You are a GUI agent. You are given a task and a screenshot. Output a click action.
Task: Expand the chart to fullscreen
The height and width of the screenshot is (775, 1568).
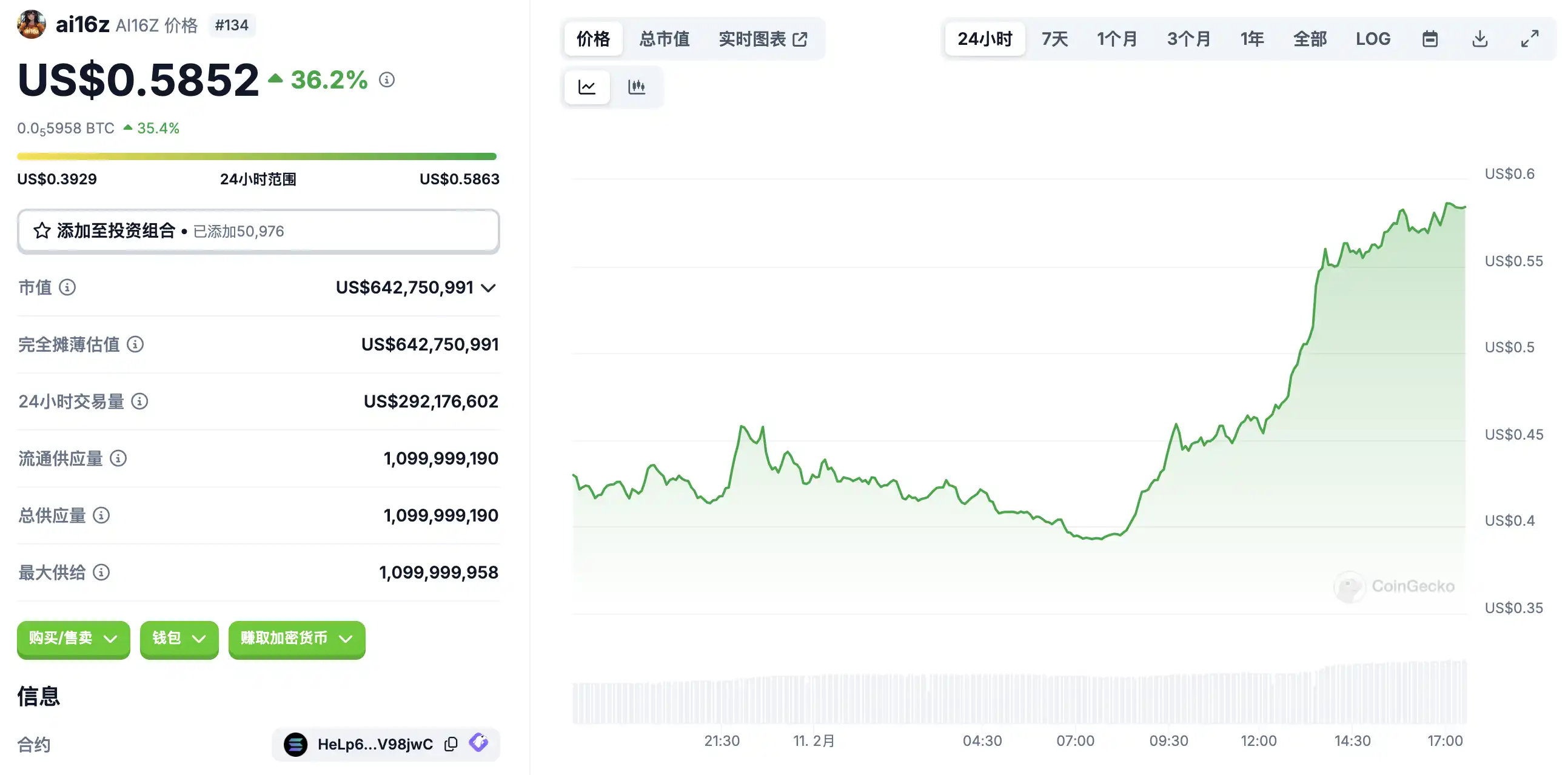[1530, 39]
